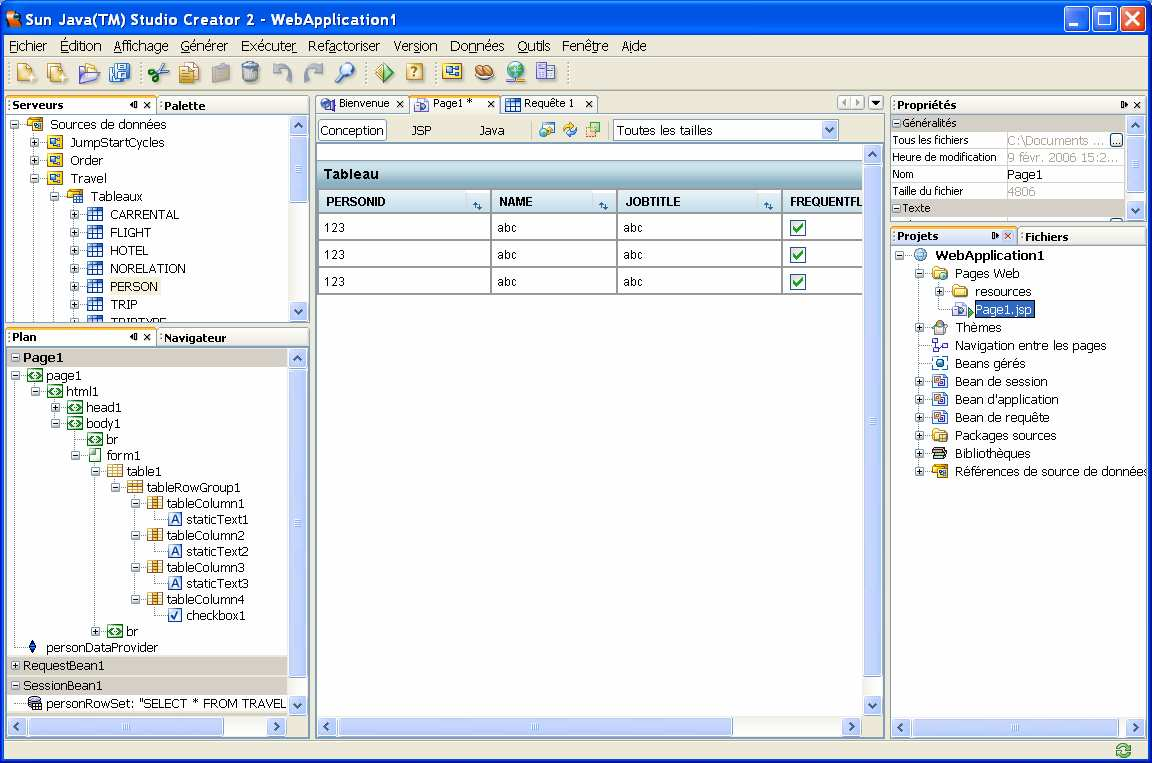
Task: Click the yellow question mark Help icon
Action: [415, 72]
